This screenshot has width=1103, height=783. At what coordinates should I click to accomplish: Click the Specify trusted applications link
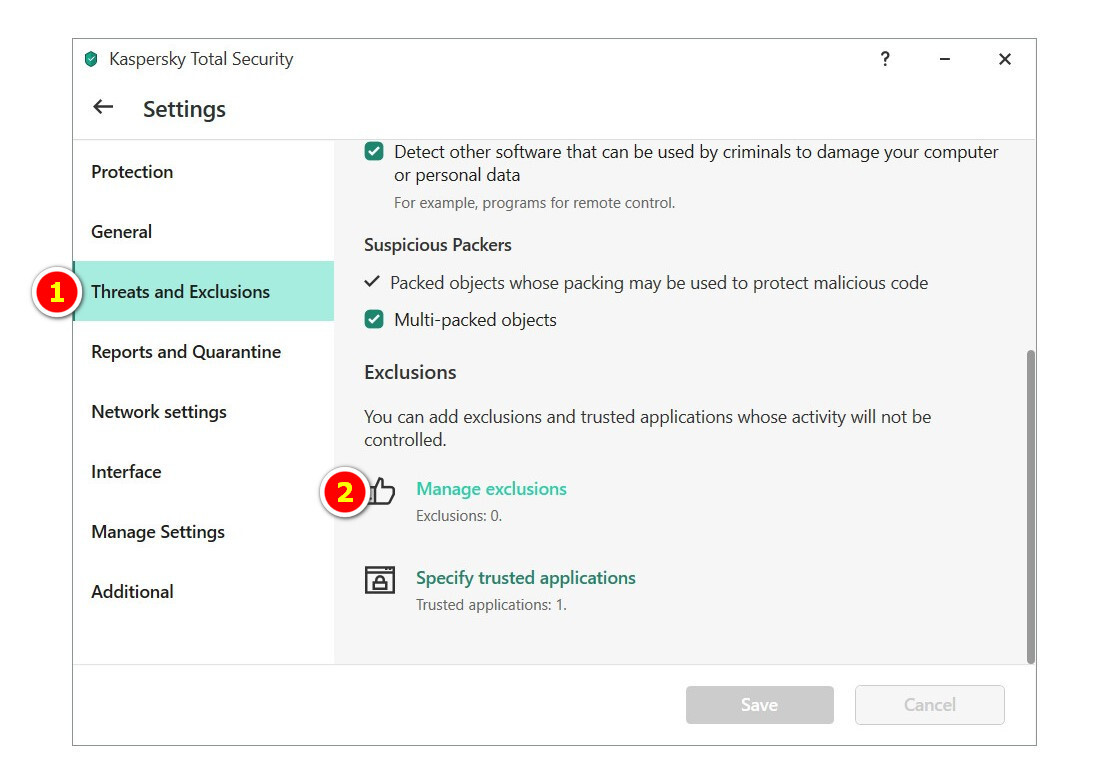coord(526,578)
